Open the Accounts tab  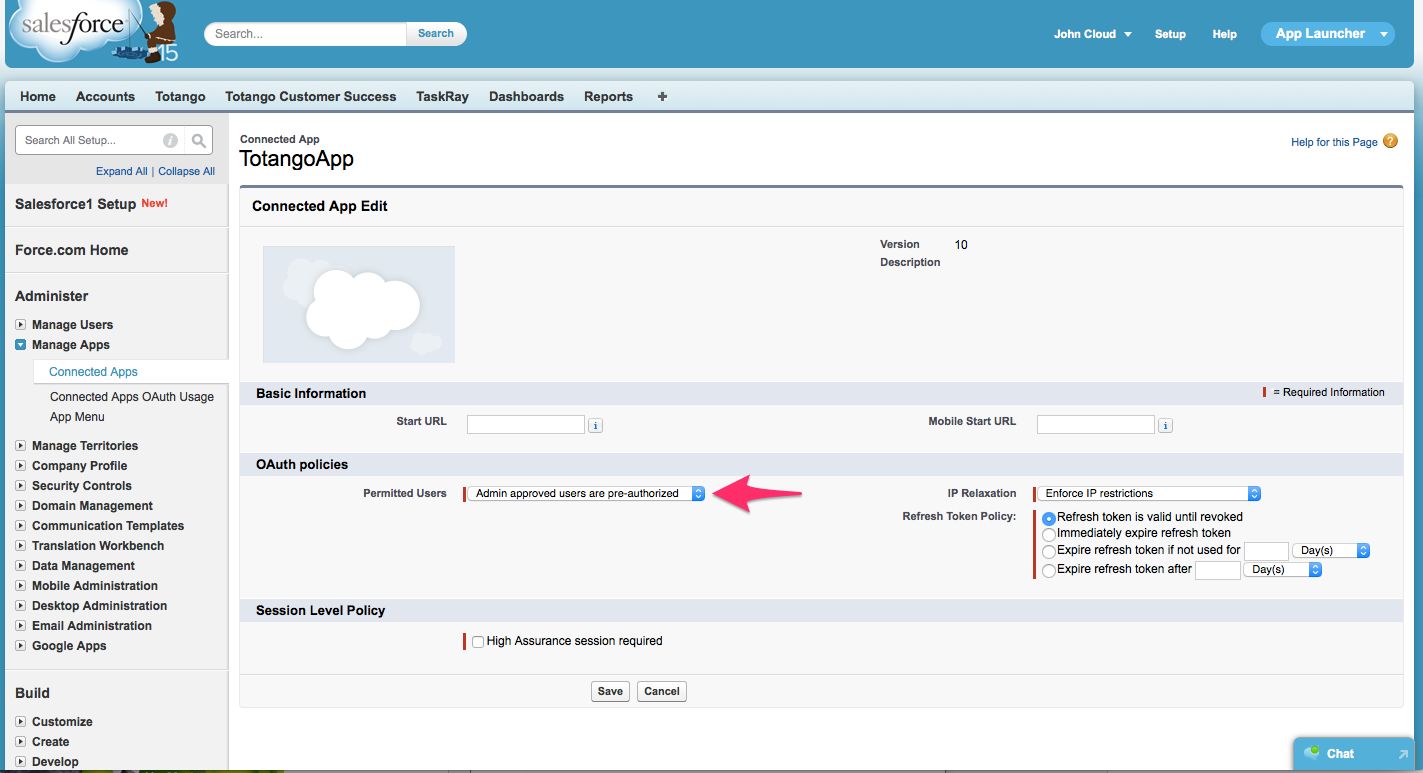point(105,97)
